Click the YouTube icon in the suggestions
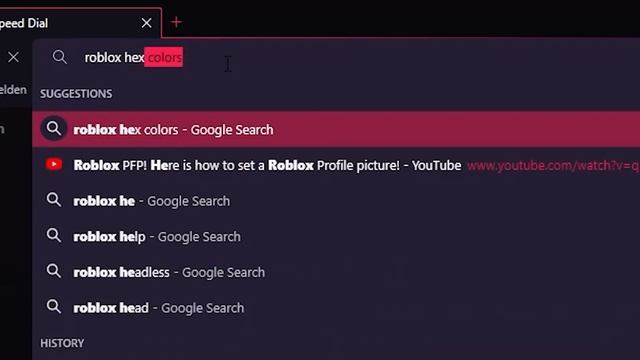640x360 pixels. pyautogui.click(x=54, y=164)
